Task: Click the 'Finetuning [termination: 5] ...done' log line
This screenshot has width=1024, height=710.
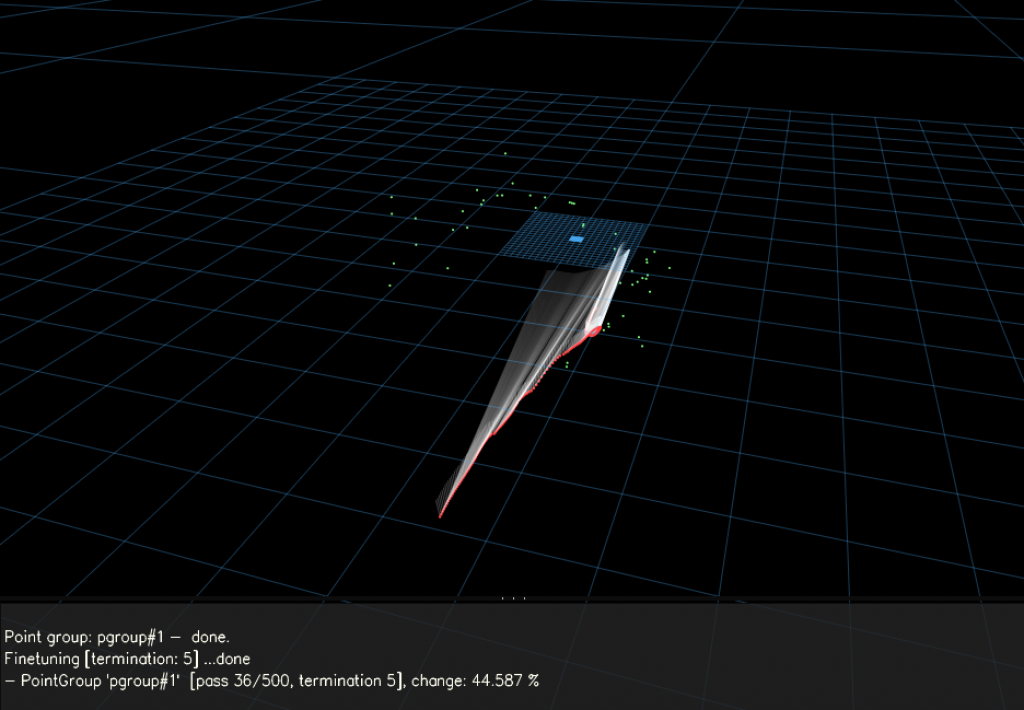Action: click(x=127, y=659)
